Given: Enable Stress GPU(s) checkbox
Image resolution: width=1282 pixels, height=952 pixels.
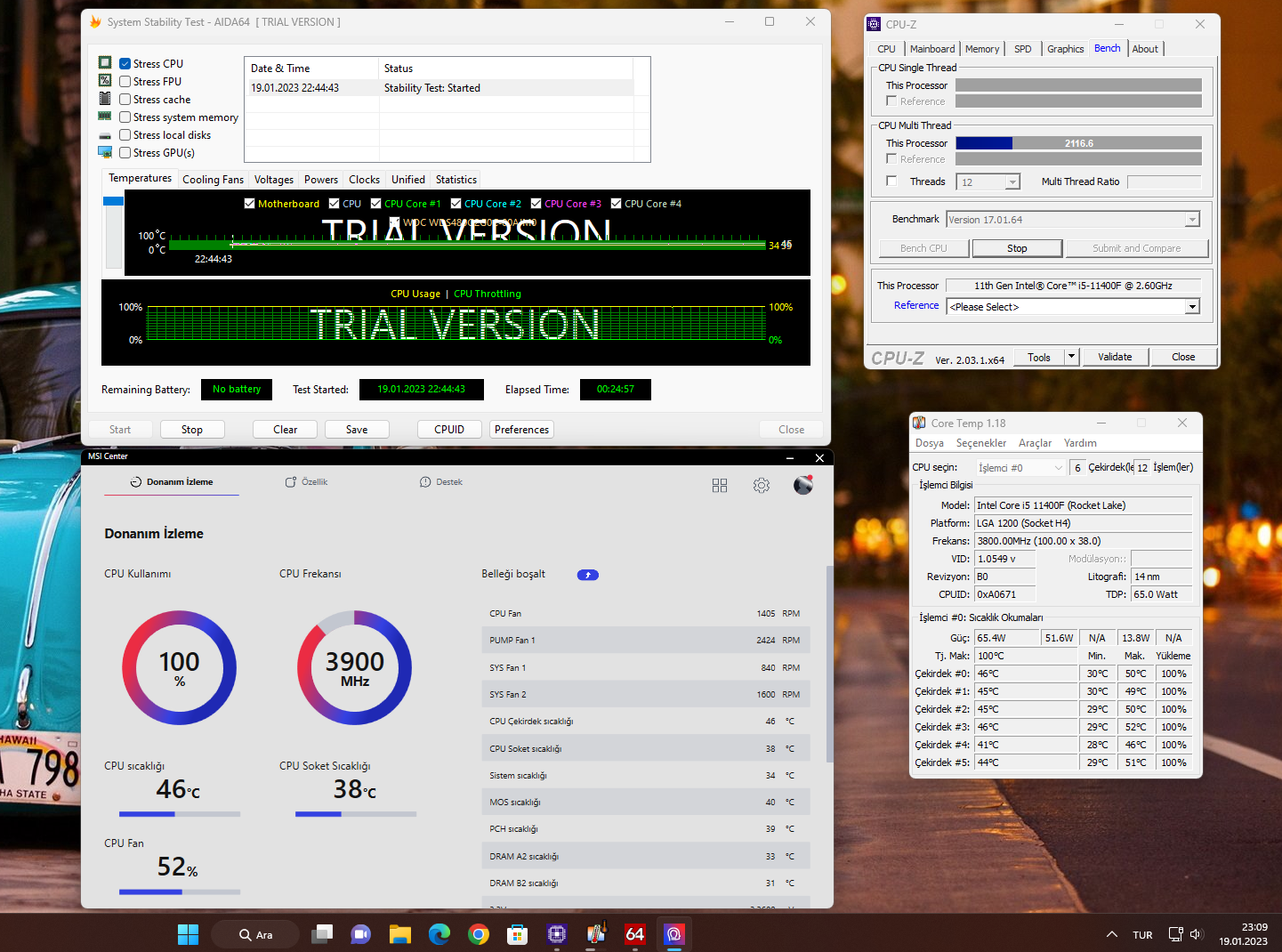Looking at the screenshot, I should [x=125, y=153].
